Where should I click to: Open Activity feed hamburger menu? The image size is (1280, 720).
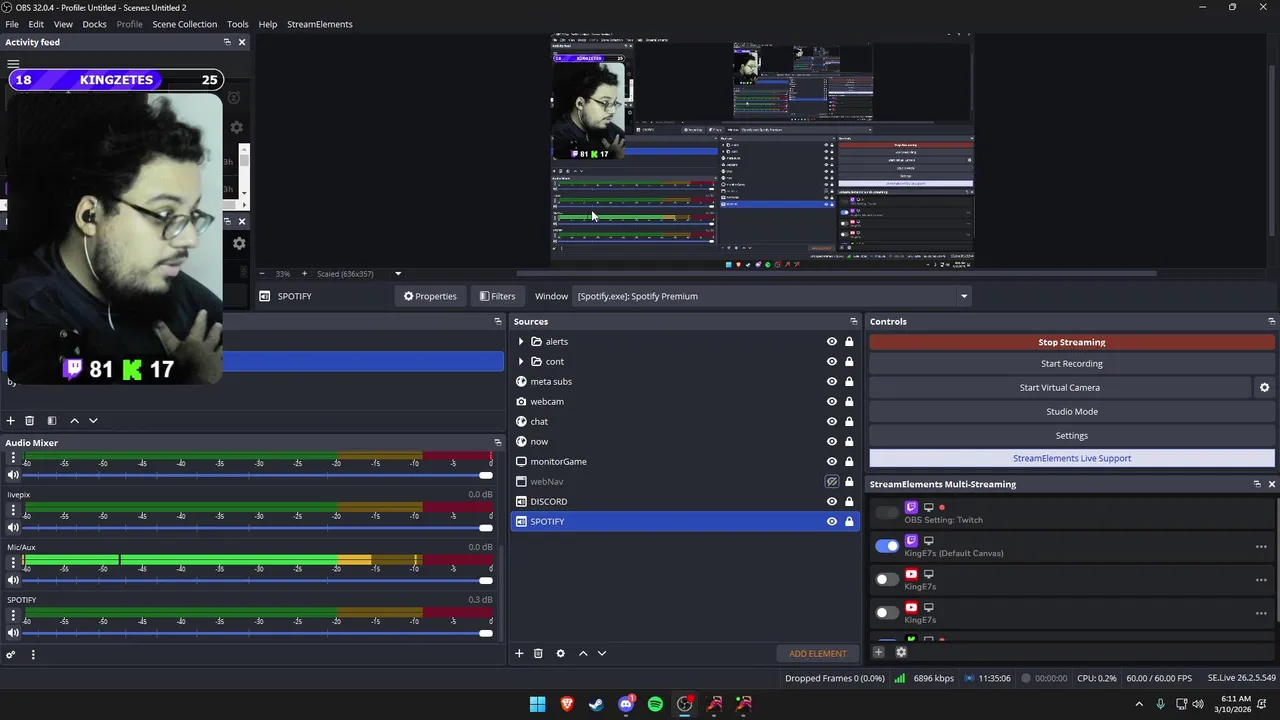(13, 64)
